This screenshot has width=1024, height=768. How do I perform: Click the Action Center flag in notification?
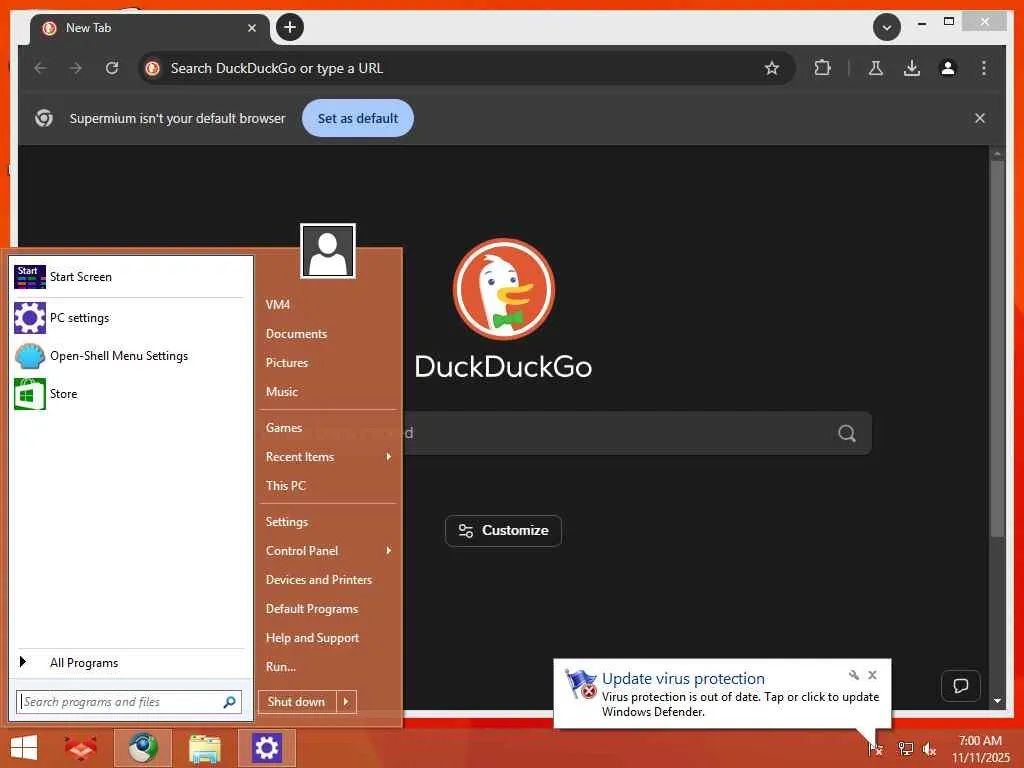[581, 684]
